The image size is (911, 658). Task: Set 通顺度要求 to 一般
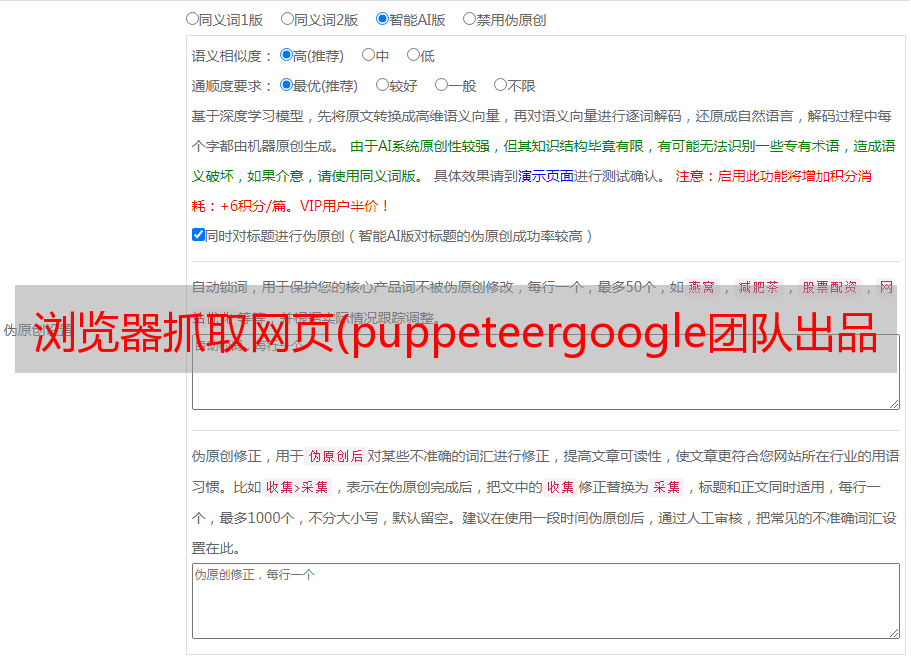(441, 85)
